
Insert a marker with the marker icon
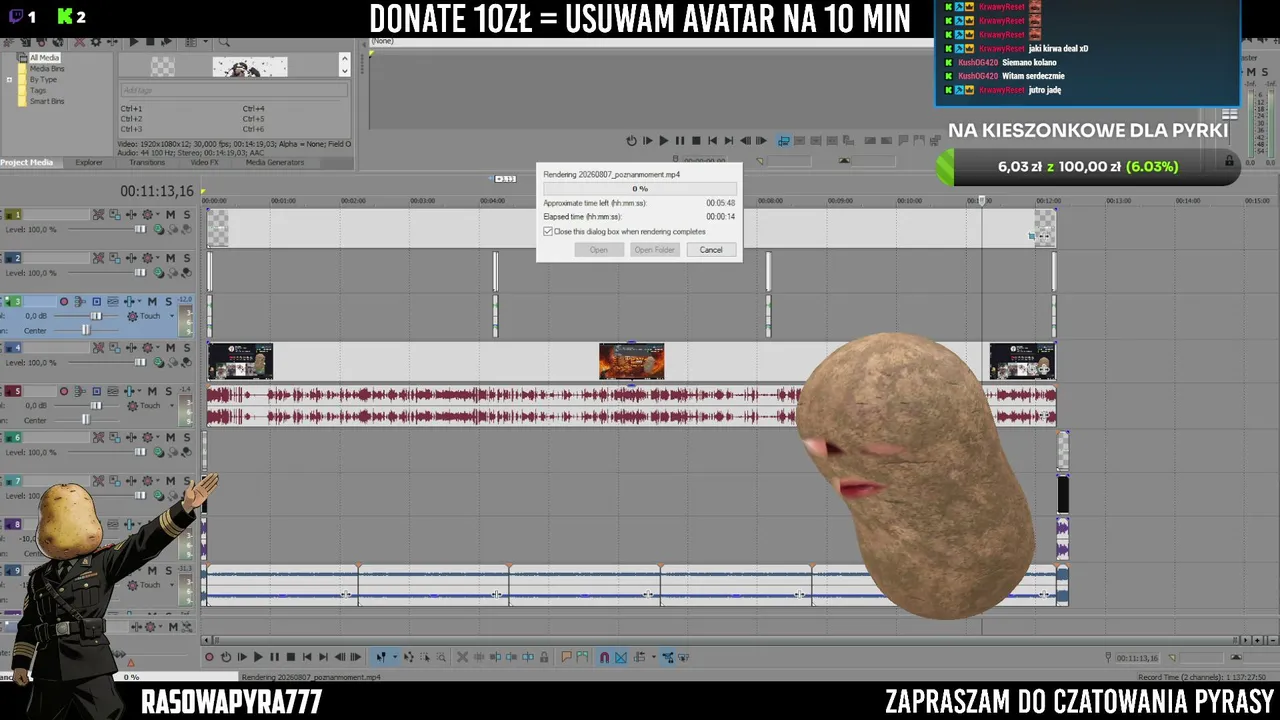(566, 657)
